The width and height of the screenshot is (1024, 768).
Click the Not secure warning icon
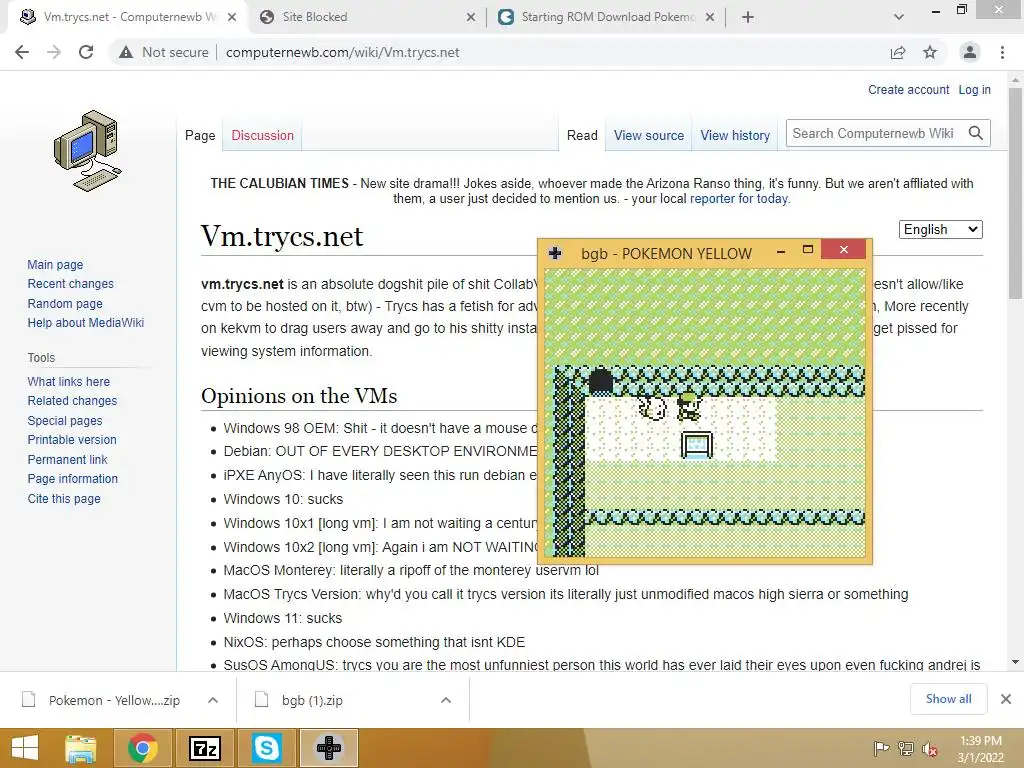(126, 52)
